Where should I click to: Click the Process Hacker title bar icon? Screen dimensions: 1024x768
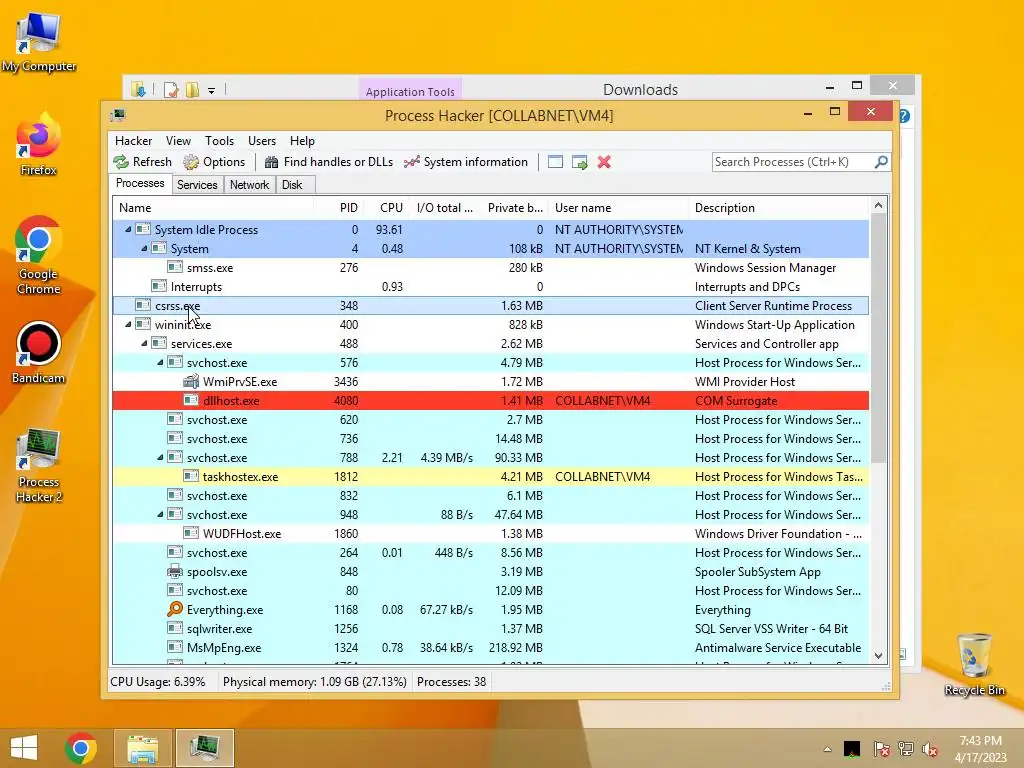pos(118,116)
